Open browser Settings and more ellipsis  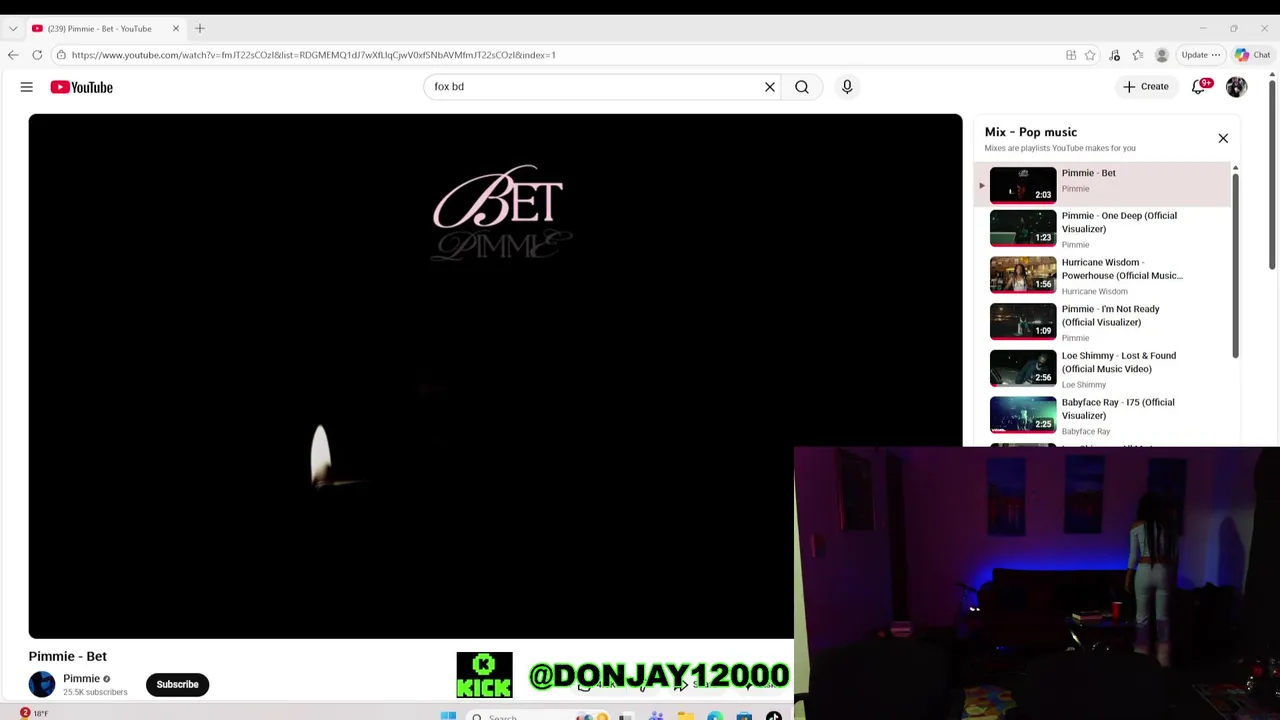point(1215,55)
